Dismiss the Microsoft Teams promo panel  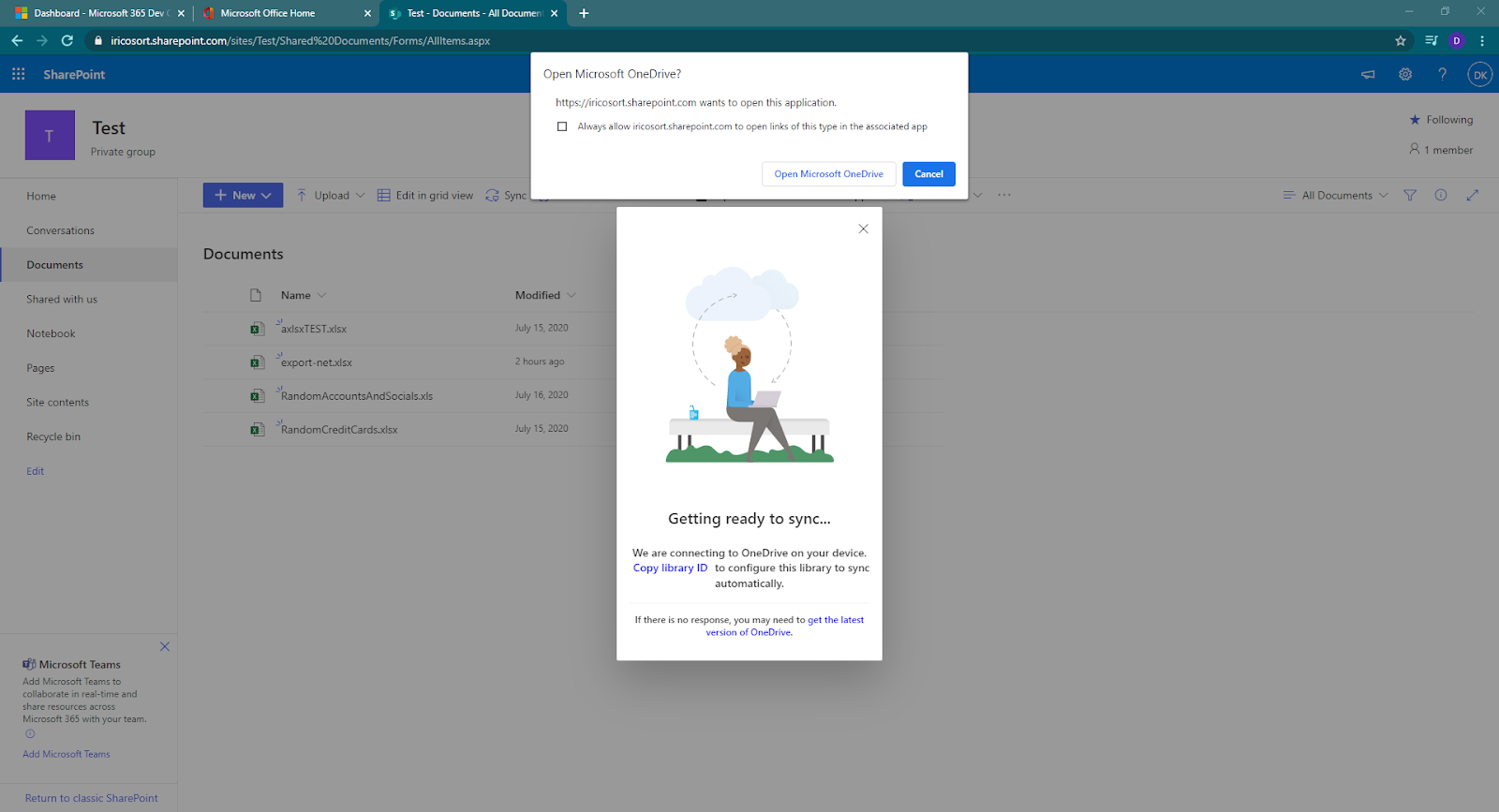tap(165, 646)
